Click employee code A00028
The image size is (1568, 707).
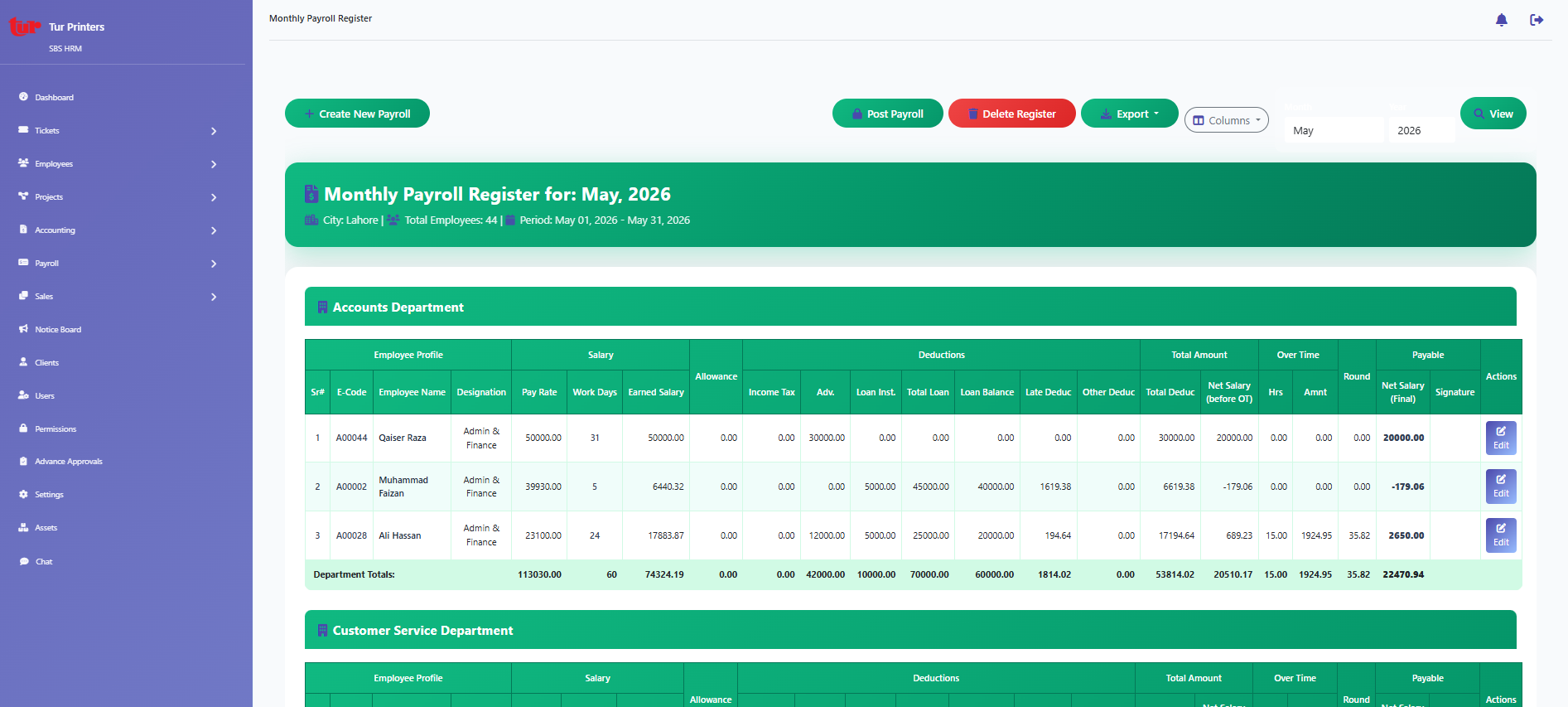point(351,535)
